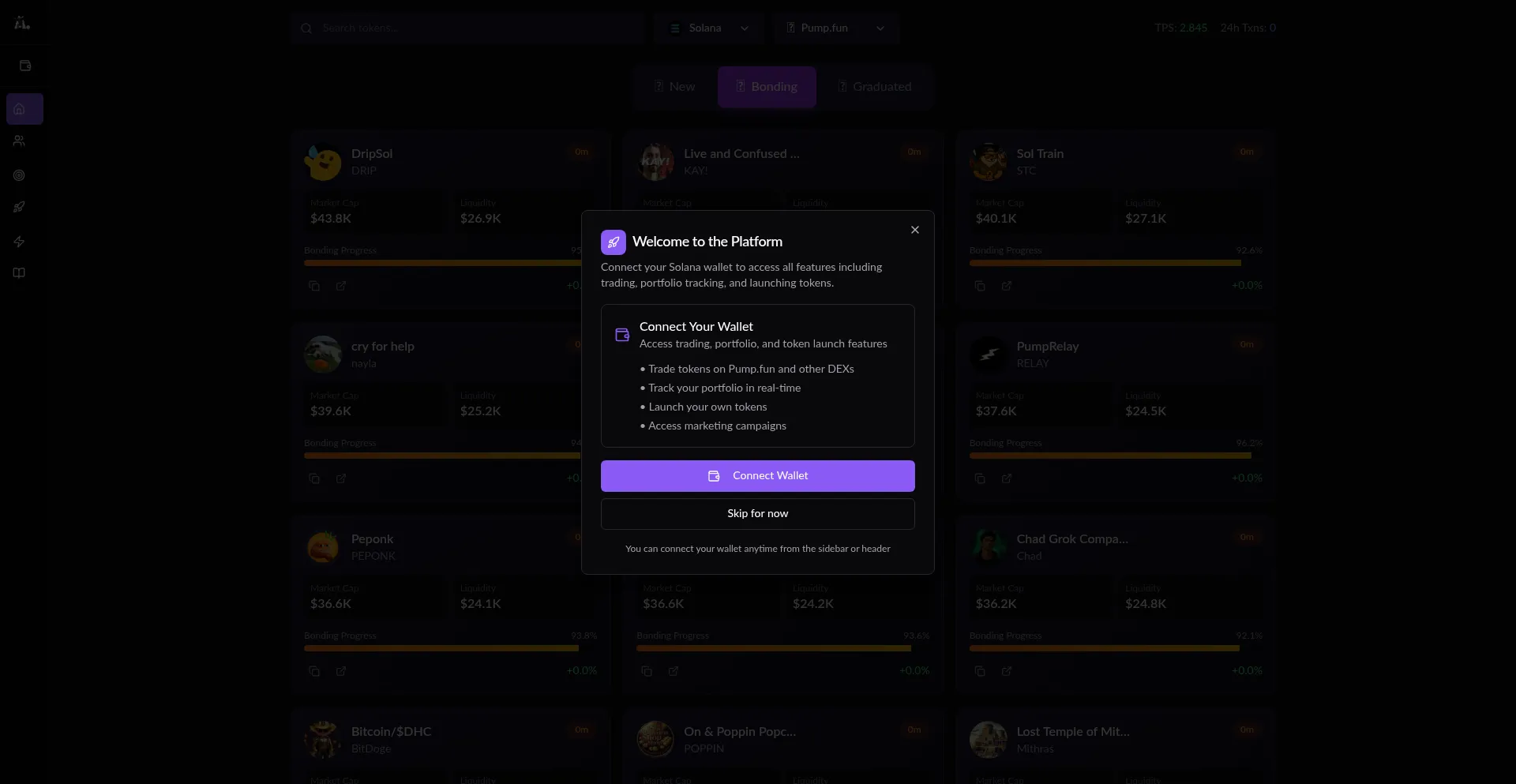Screen dimensions: 1516x784
Task: Switch to the New tab
Action: click(x=674, y=87)
